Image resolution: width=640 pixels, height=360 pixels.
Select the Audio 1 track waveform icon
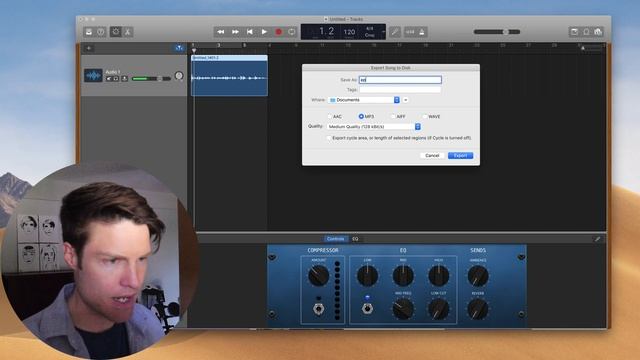point(93,76)
